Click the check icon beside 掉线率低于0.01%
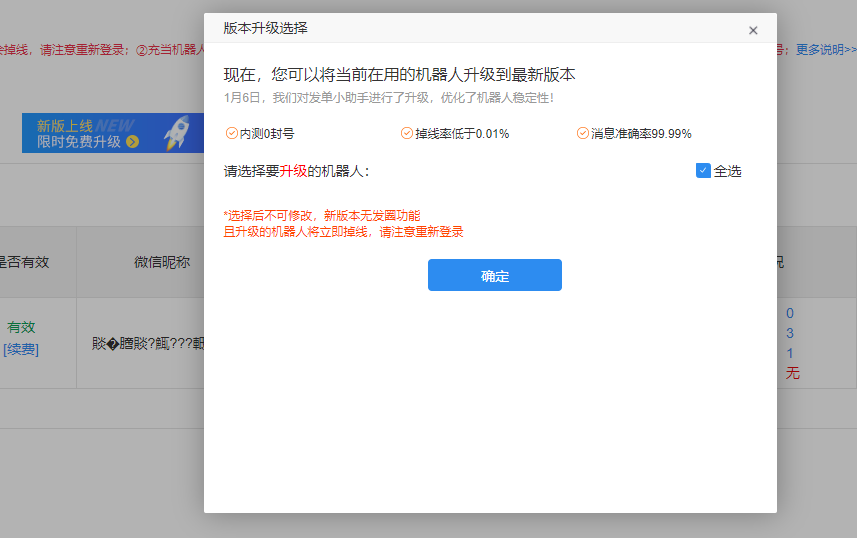 (x=407, y=133)
